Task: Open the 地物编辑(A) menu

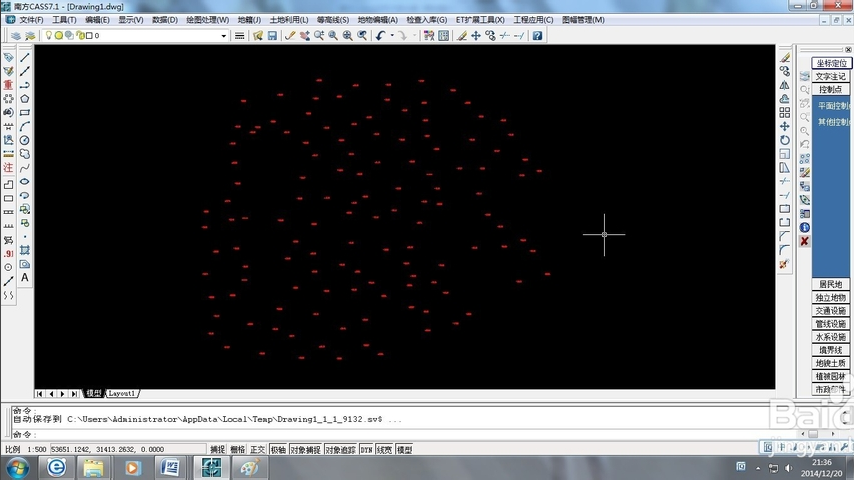Action: (377, 20)
